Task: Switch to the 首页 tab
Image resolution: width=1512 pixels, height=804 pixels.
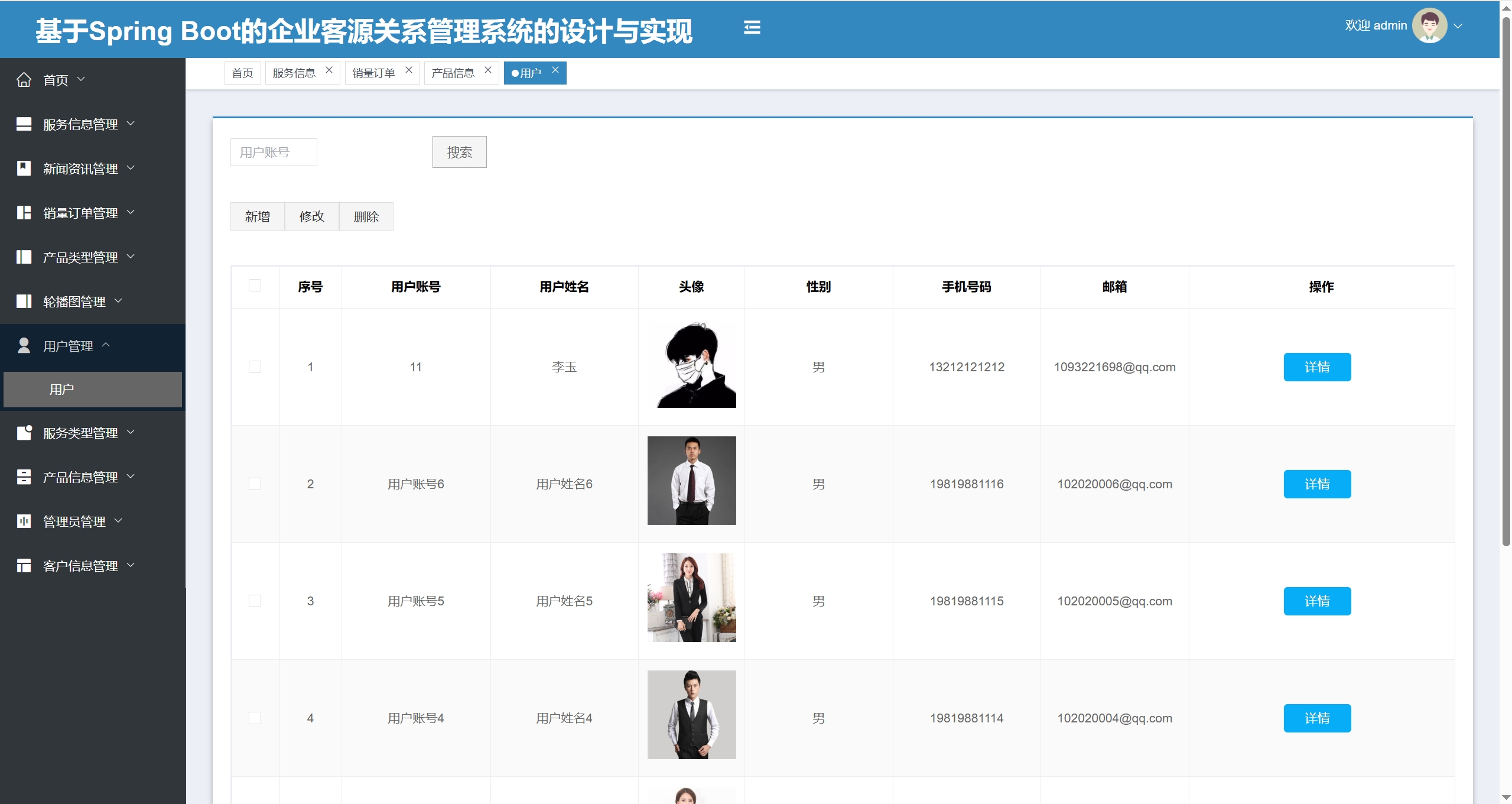Action: pos(242,73)
